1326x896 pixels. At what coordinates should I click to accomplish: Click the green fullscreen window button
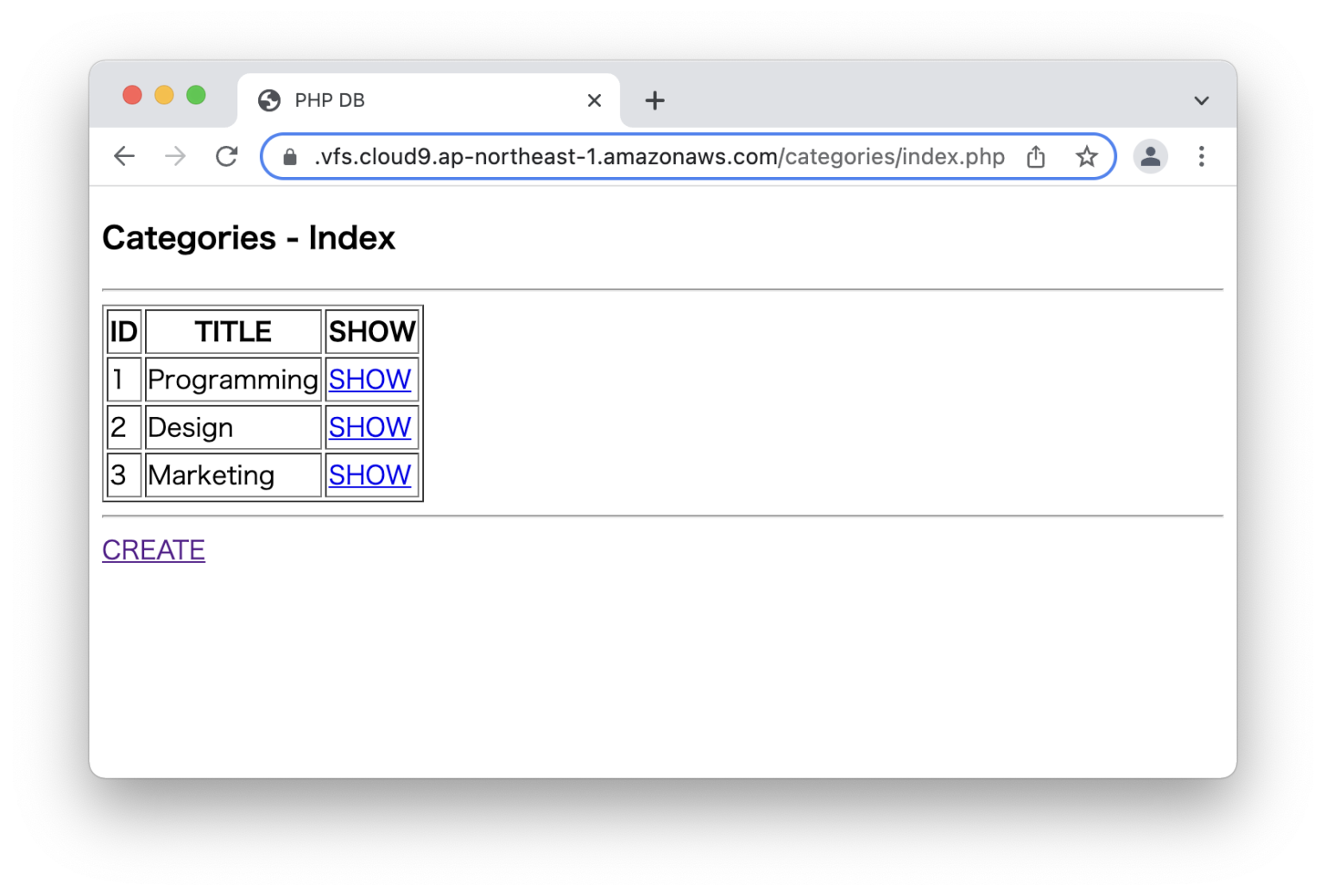(x=196, y=95)
